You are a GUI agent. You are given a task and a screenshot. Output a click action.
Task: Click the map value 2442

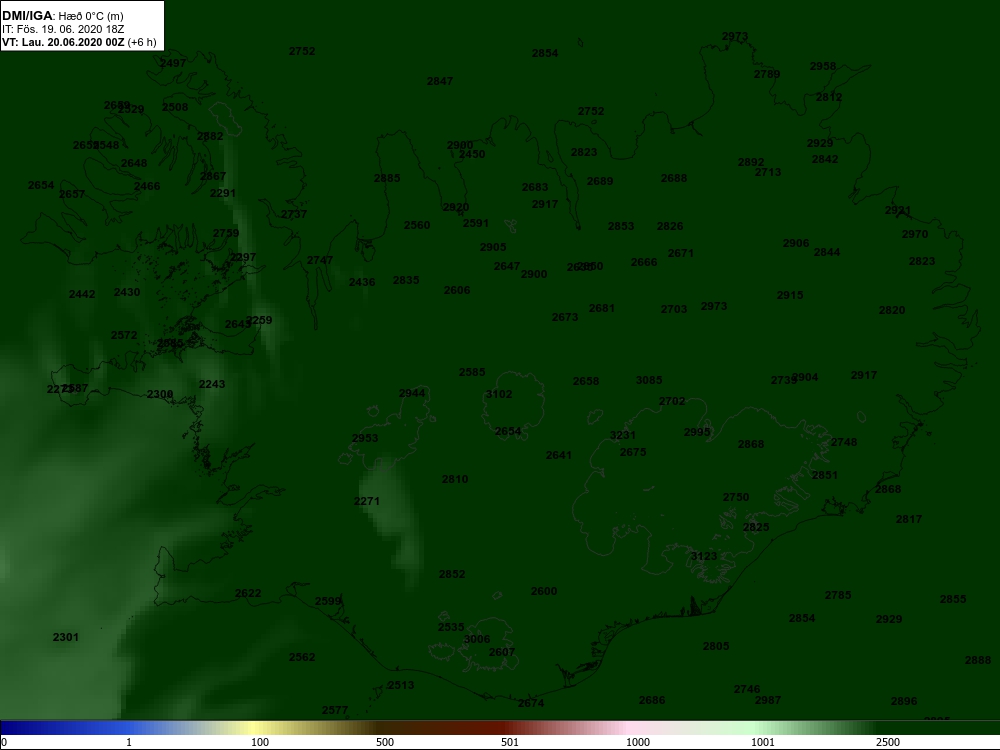coord(82,294)
